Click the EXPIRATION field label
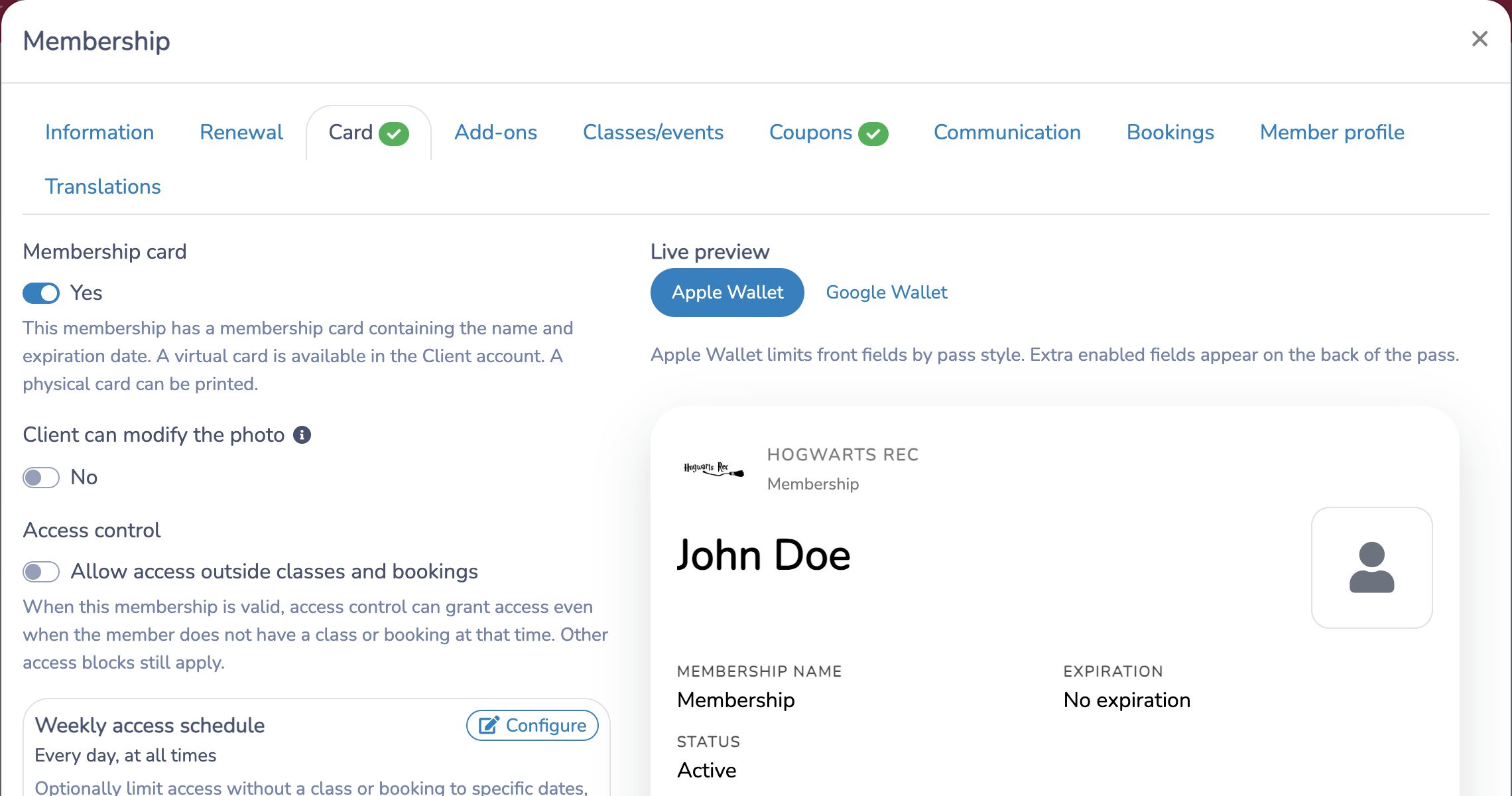The image size is (1512, 796). pyautogui.click(x=1113, y=671)
